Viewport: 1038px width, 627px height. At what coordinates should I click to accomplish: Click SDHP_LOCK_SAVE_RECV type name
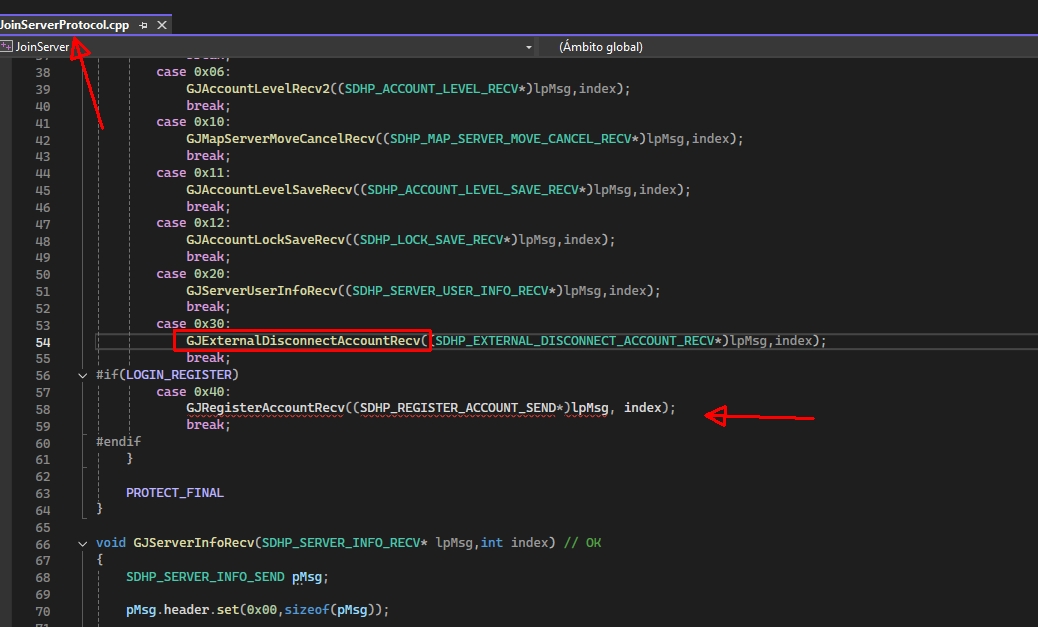click(432, 240)
